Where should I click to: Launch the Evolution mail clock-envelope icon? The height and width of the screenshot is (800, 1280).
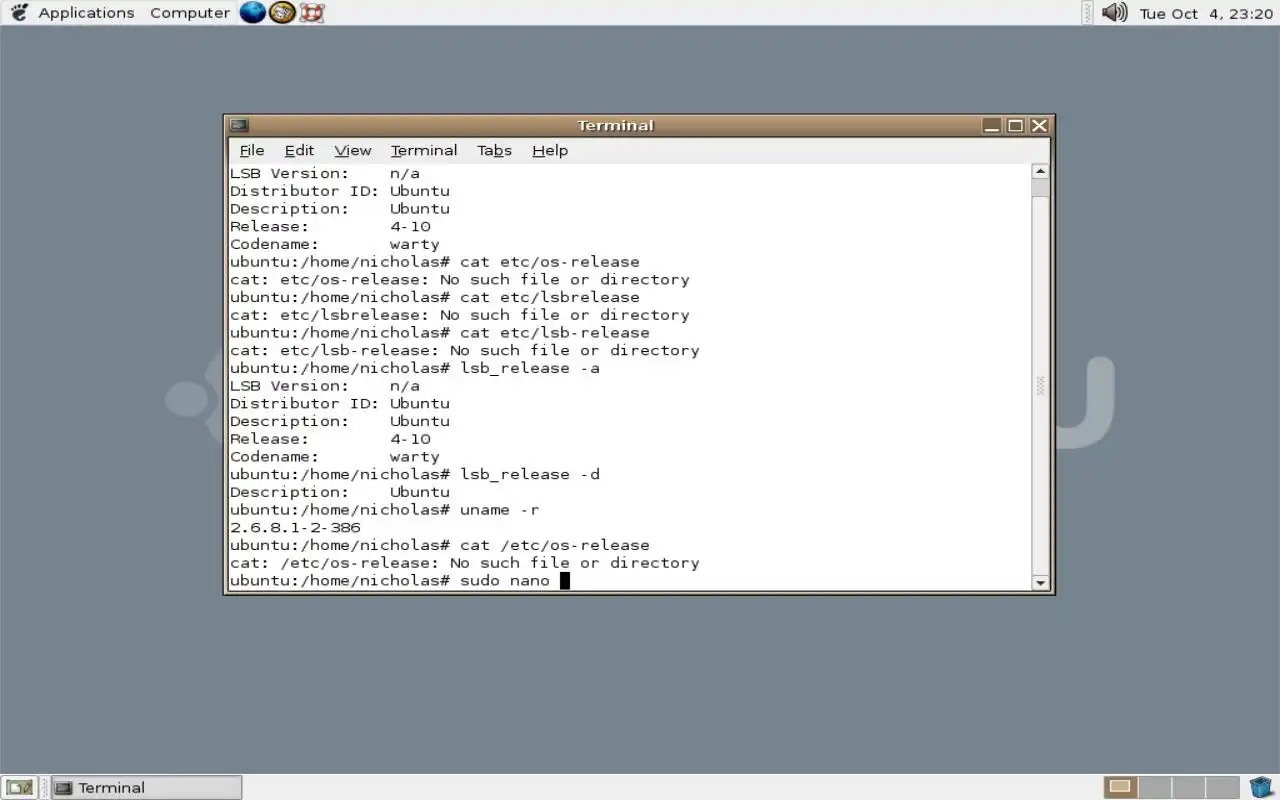282,13
